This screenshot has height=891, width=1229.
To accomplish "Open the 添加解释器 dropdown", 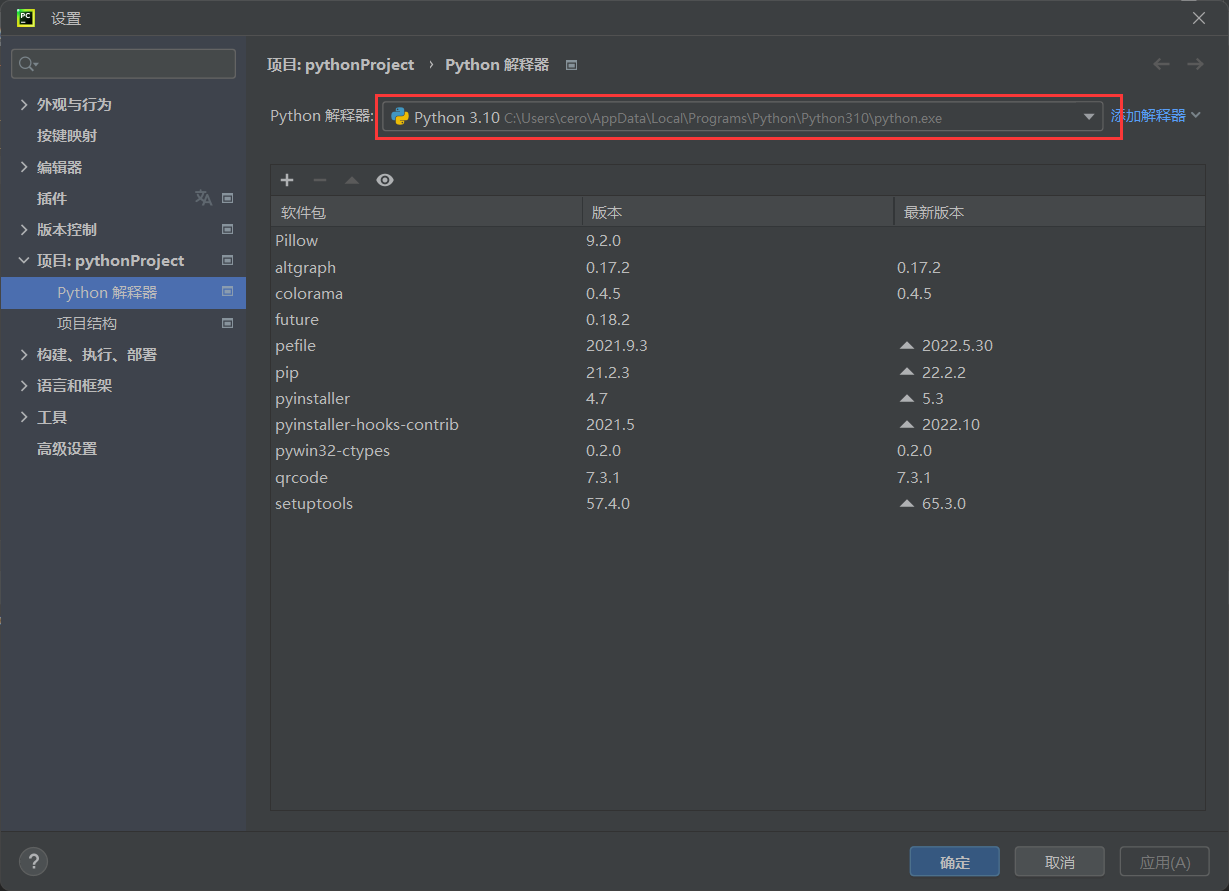I will (1155, 116).
